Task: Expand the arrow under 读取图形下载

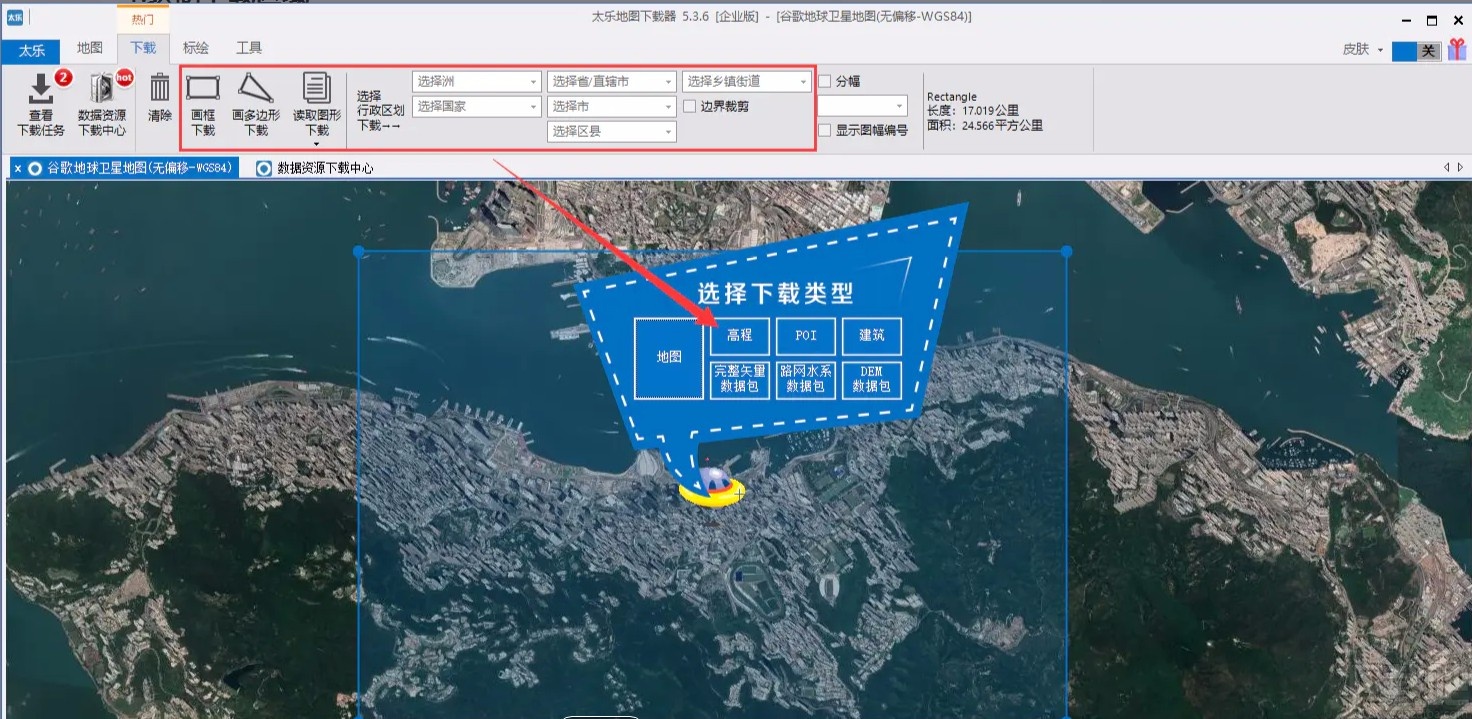Action: (317, 144)
